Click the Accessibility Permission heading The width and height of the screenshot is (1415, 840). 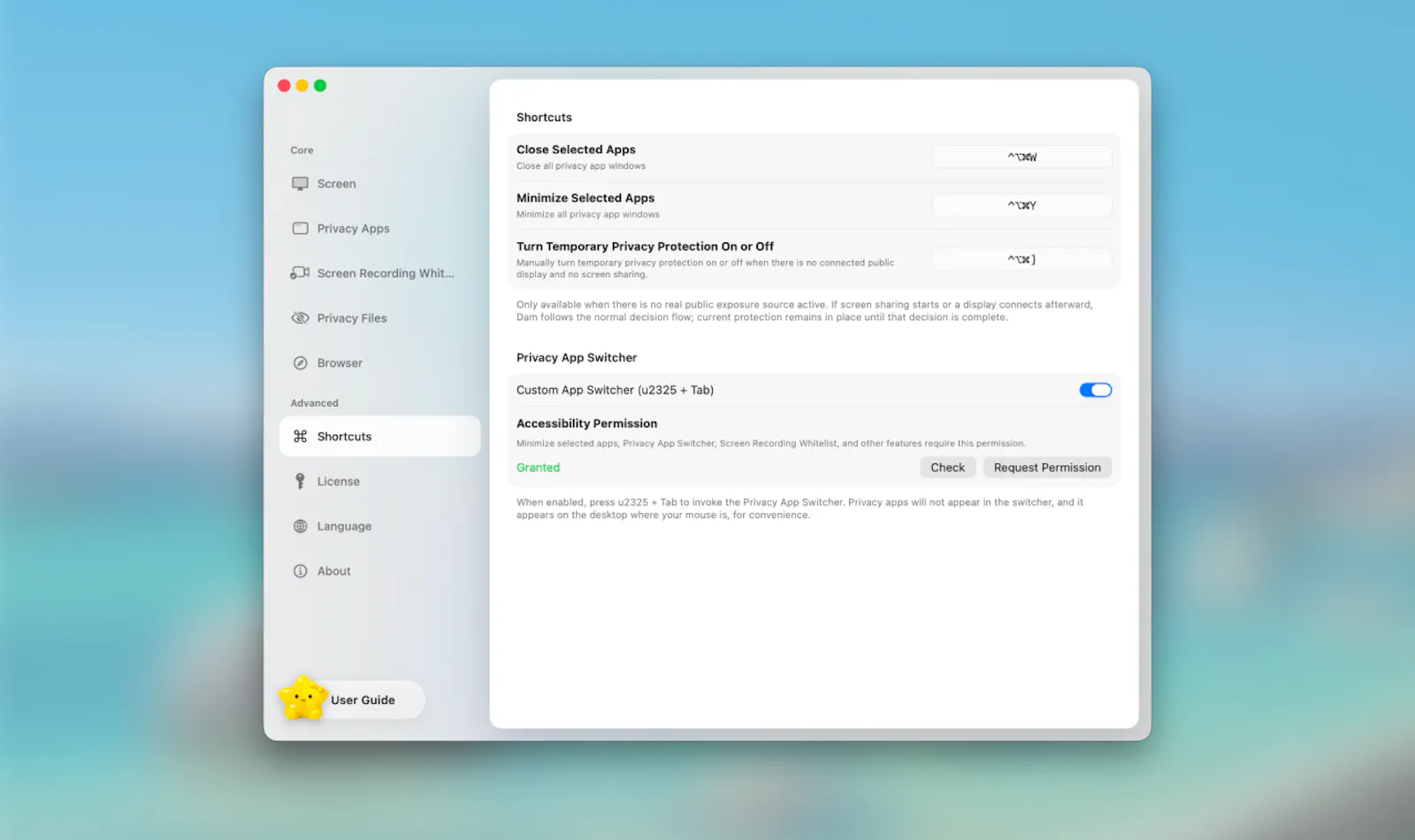pyautogui.click(x=586, y=424)
